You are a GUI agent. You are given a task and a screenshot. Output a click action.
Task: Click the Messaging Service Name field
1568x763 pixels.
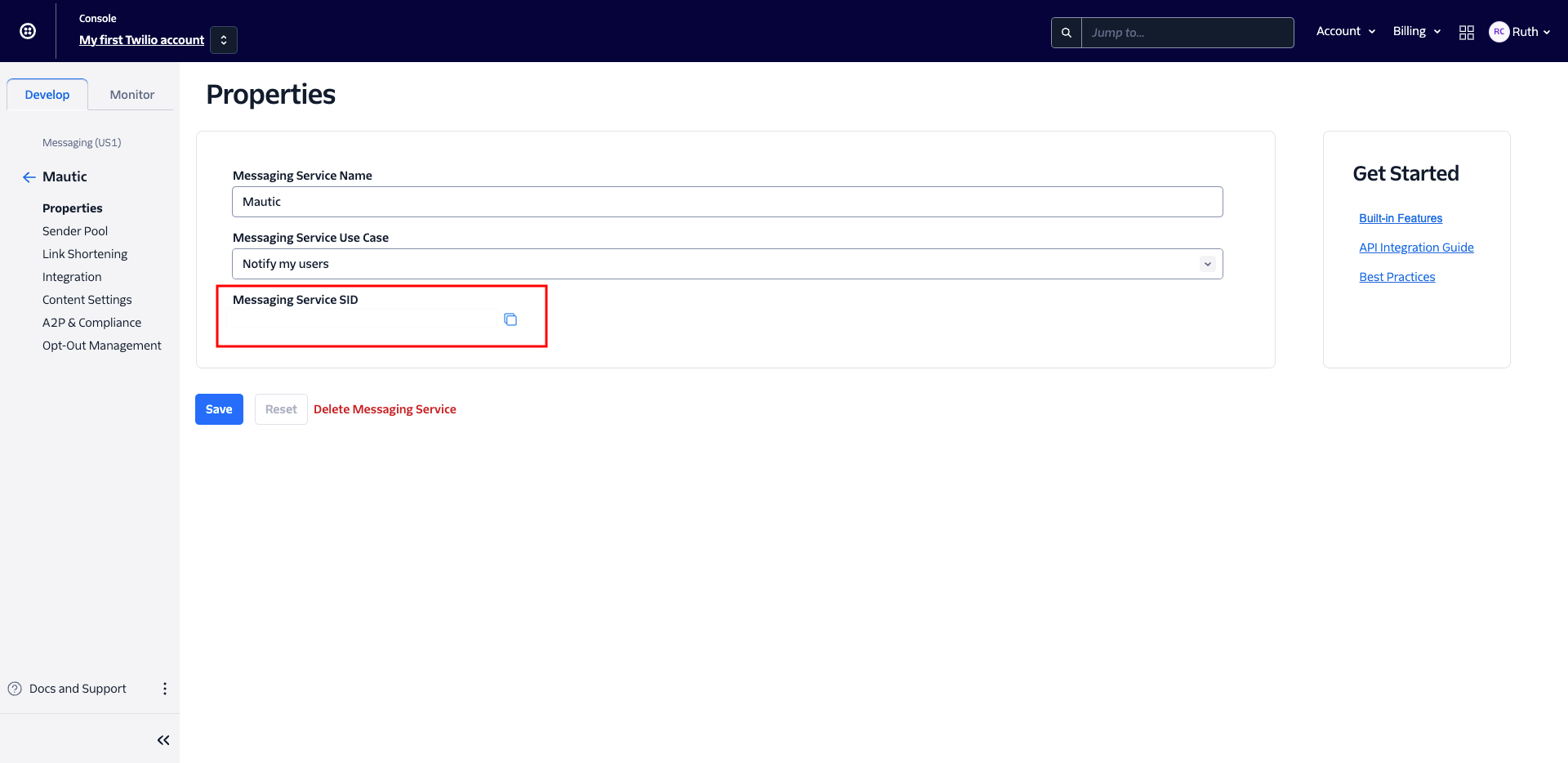[727, 202]
